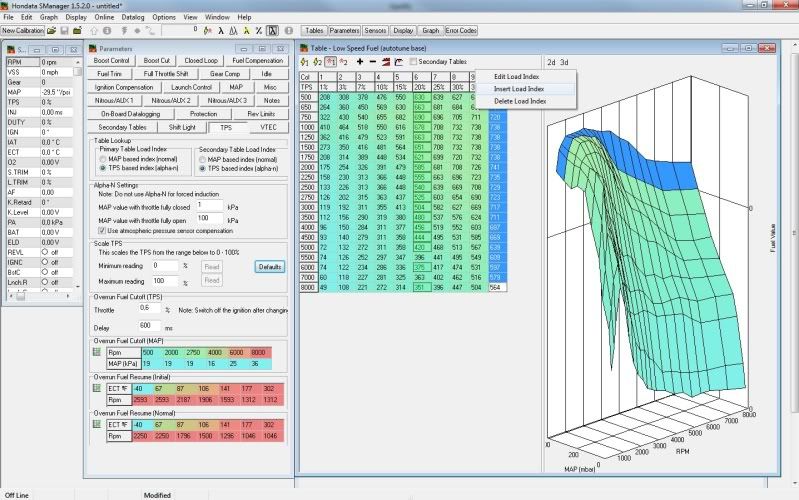Switch the graph to 3d view
Screen dimensions: 799x500
pos(564,62)
